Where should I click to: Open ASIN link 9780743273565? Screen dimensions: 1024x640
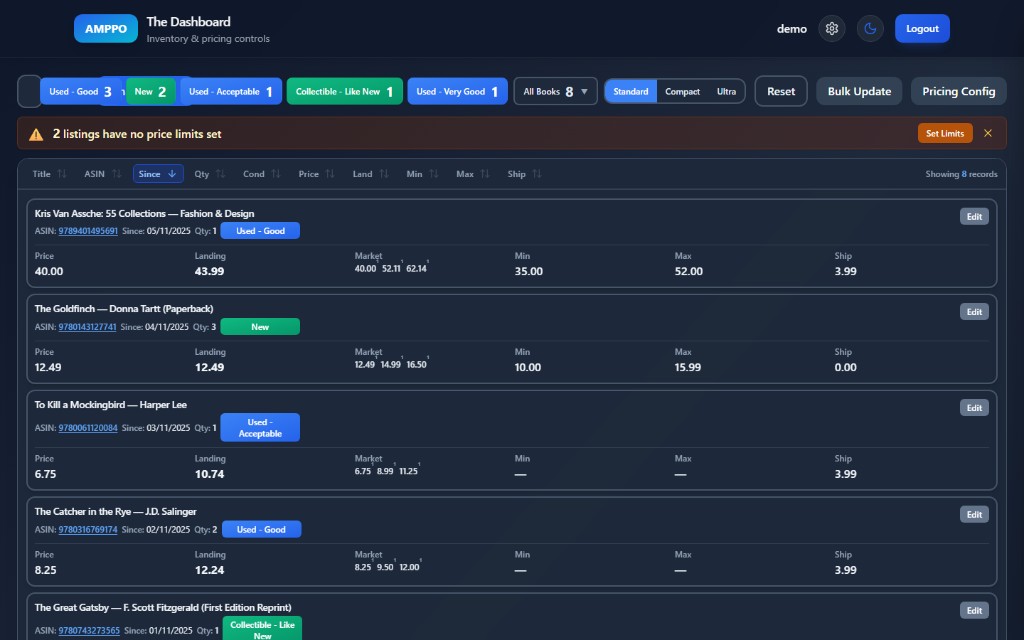click(89, 631)
